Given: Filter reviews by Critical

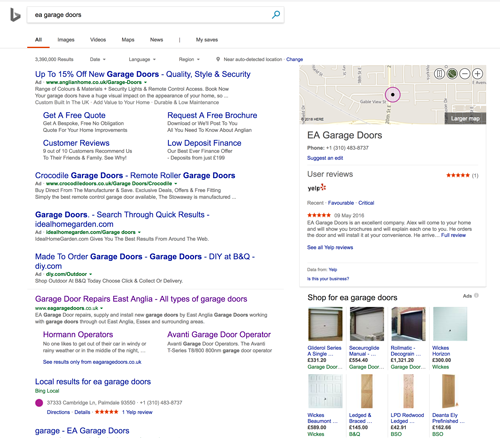Looking at the screenshot, I should point(366,203).
